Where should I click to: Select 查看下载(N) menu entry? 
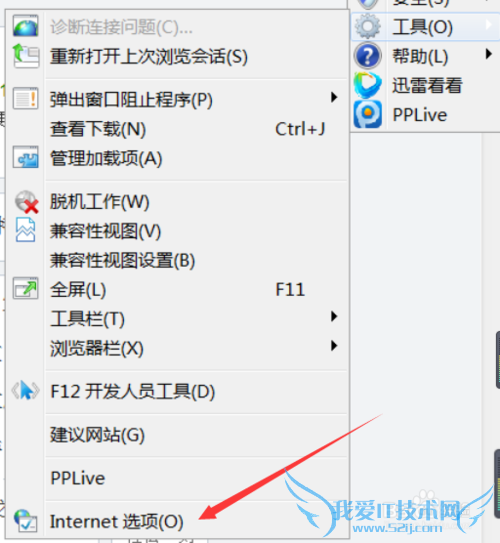(x=197, y=129)
